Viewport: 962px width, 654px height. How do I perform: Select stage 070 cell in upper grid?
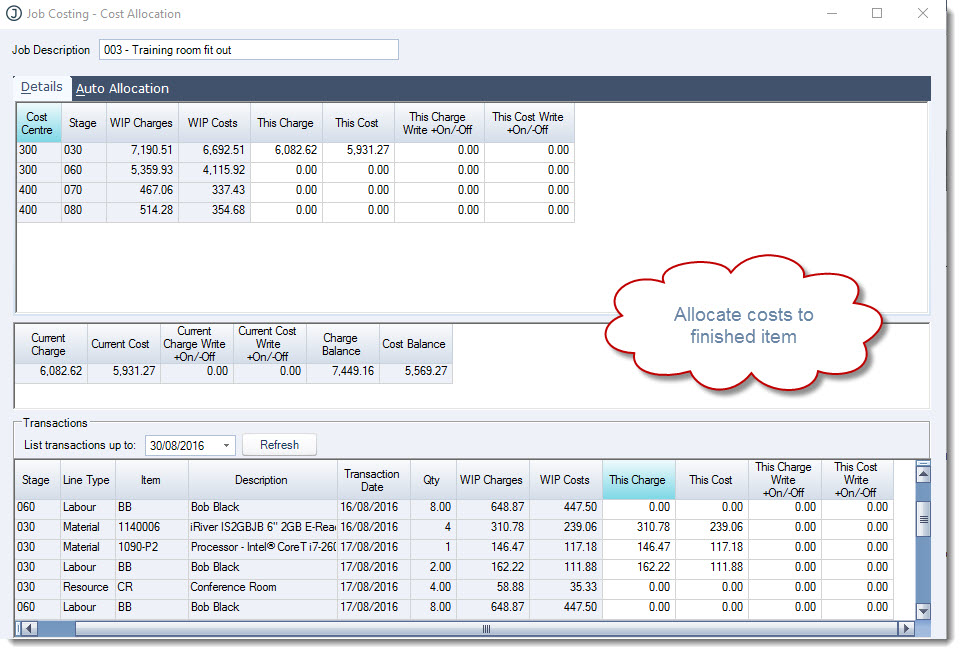click(83, 190)
